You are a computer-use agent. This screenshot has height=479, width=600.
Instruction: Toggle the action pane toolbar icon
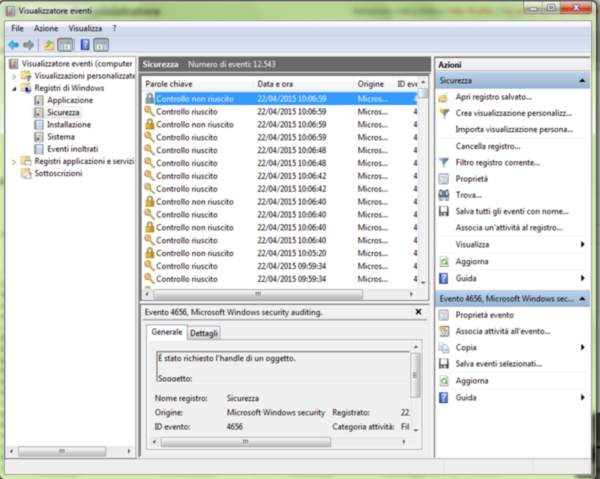101,45
